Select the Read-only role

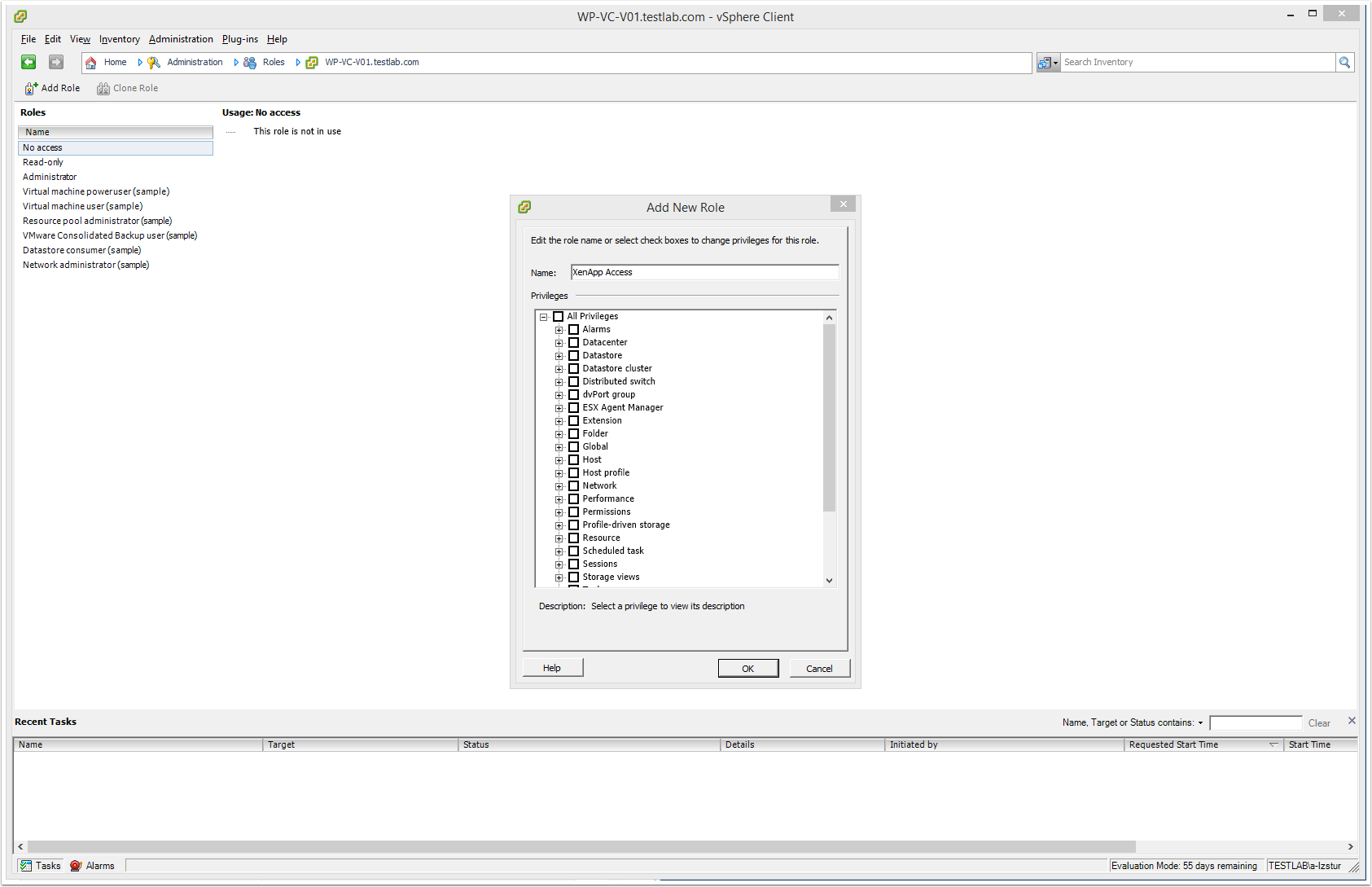pyautogui.click(x=116, y=162)
